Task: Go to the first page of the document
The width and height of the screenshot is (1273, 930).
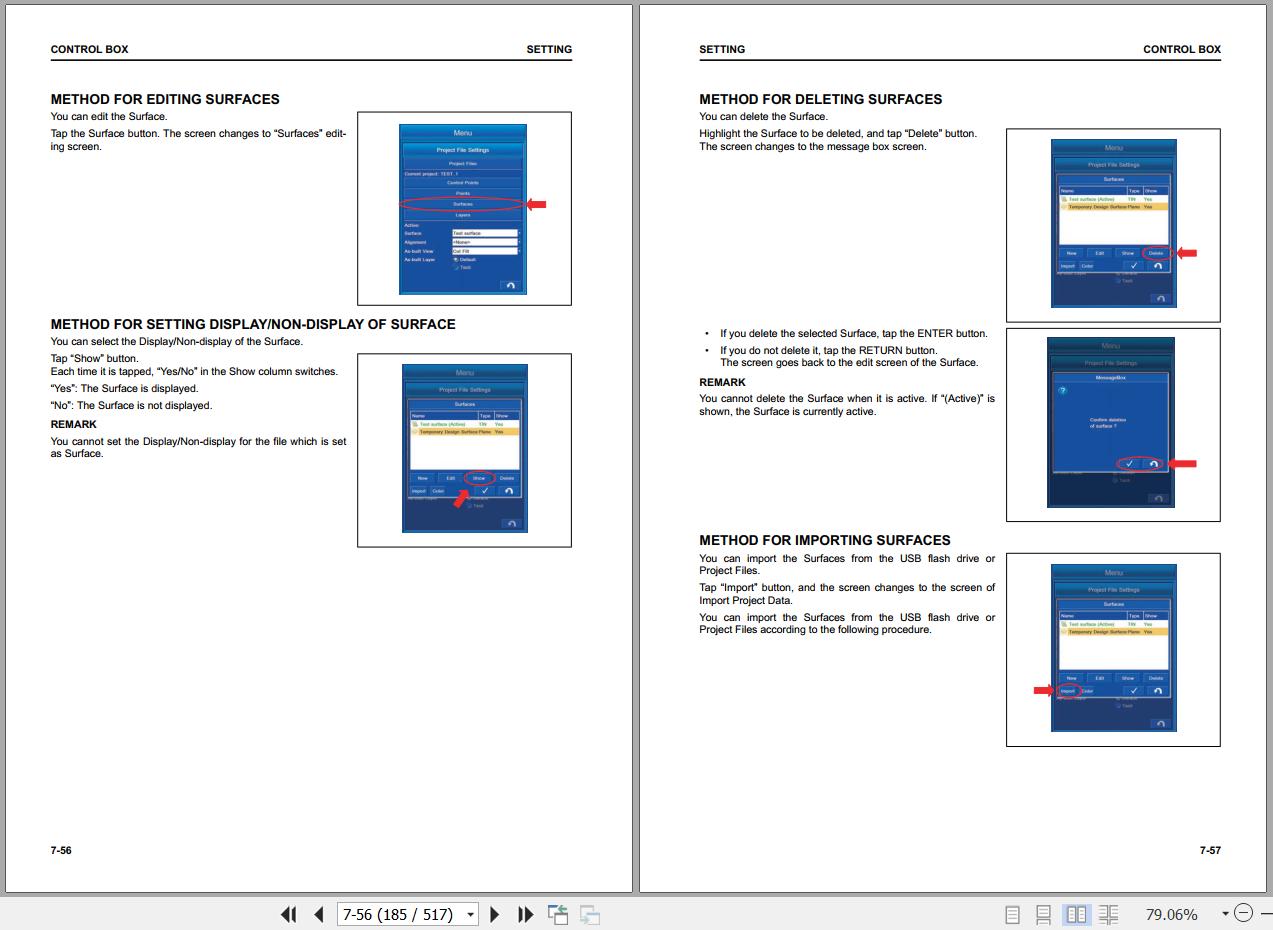Action: (289, 914)
